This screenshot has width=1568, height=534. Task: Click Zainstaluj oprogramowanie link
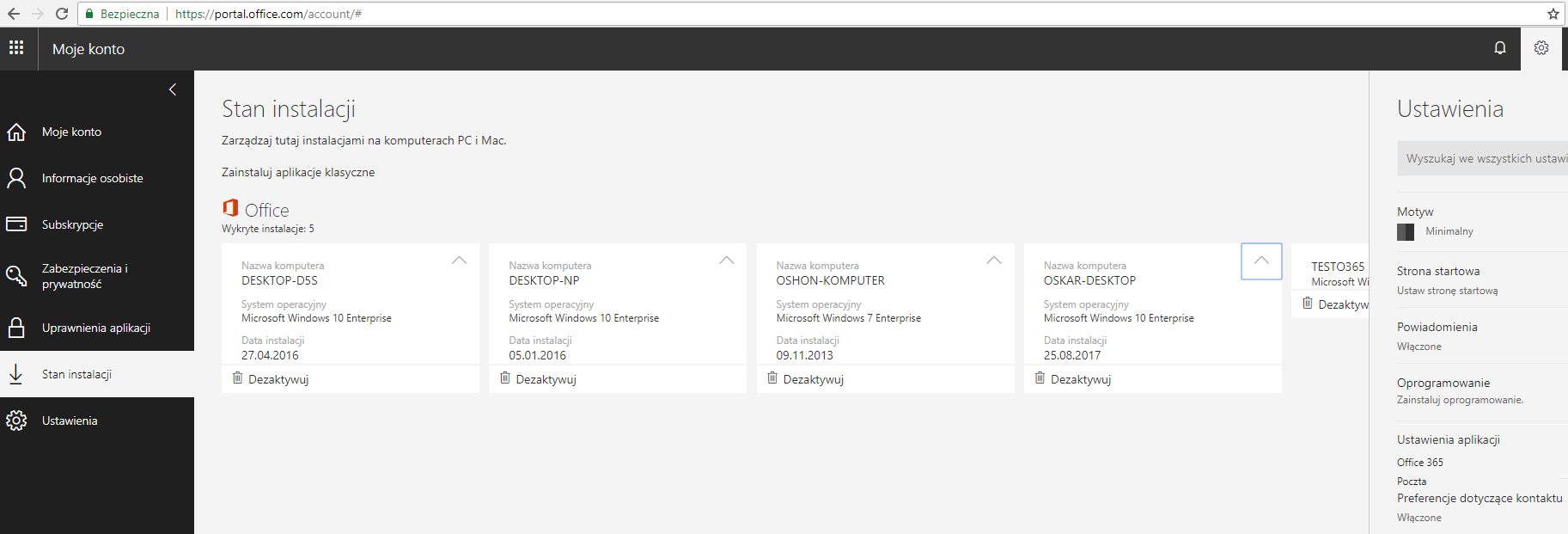point(1460,400)
